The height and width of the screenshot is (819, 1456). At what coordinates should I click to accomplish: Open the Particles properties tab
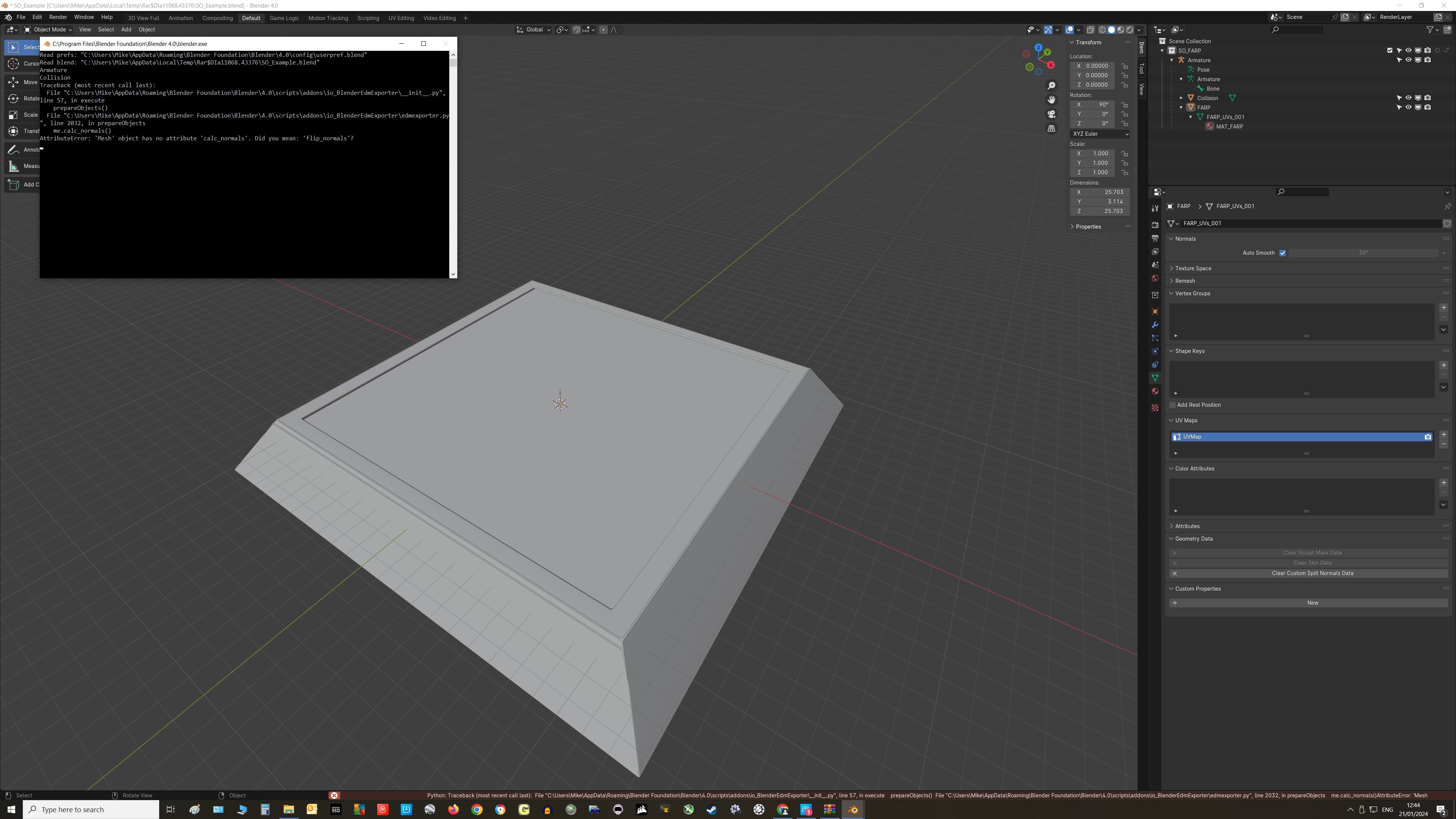point(1155,338)
